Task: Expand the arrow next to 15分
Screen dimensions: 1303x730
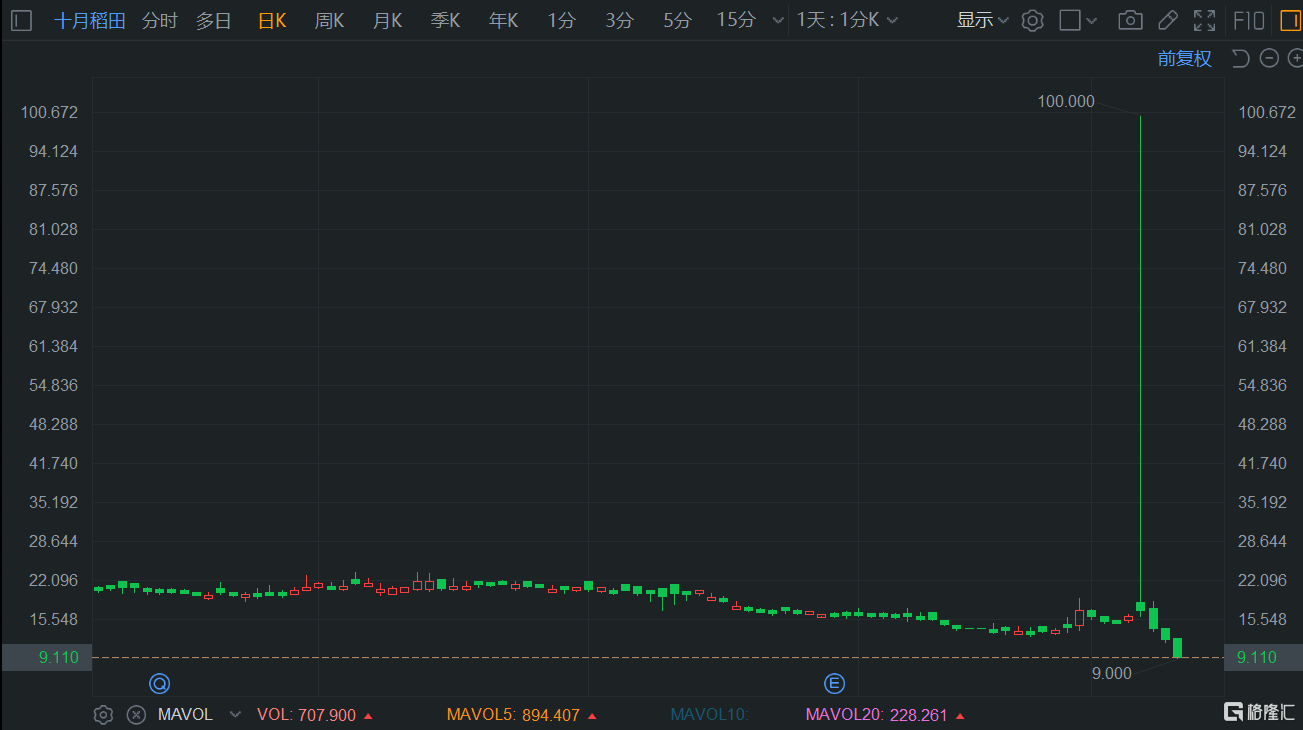Action: pyautogui.click(x=776, y=21)
